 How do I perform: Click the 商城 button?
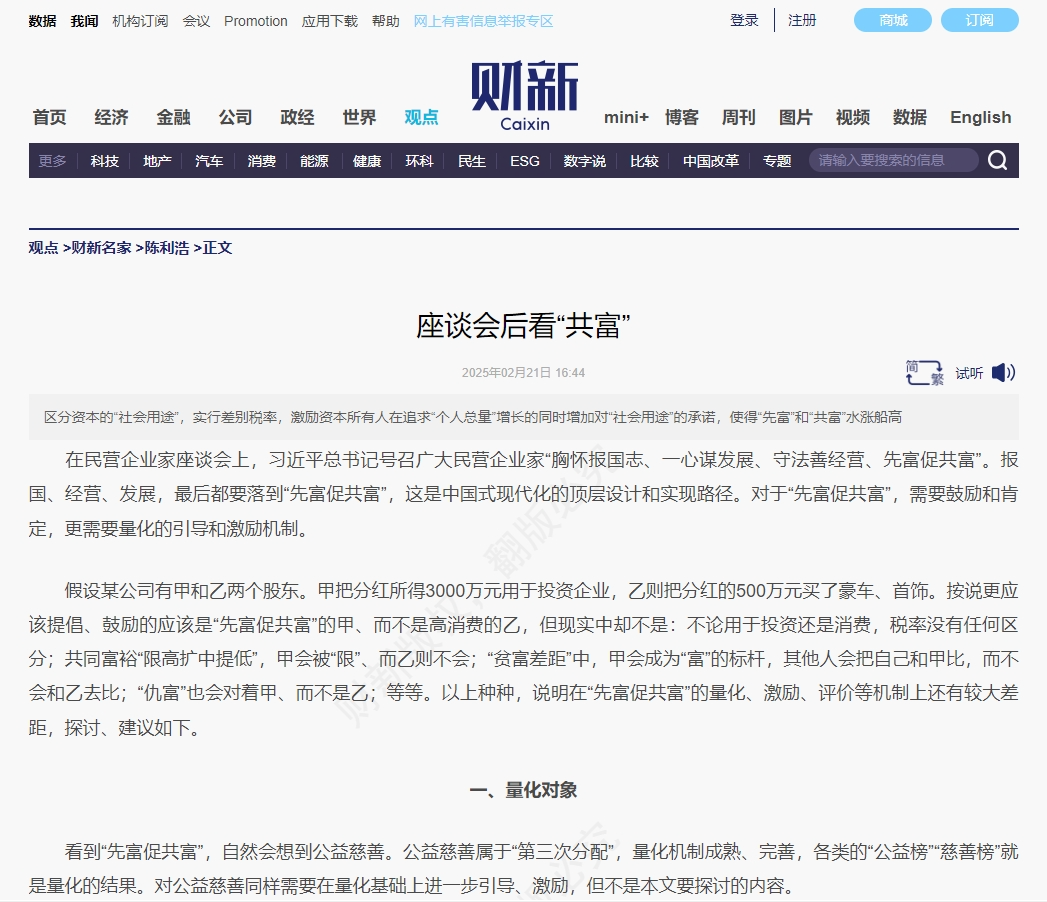pos(891,20)
